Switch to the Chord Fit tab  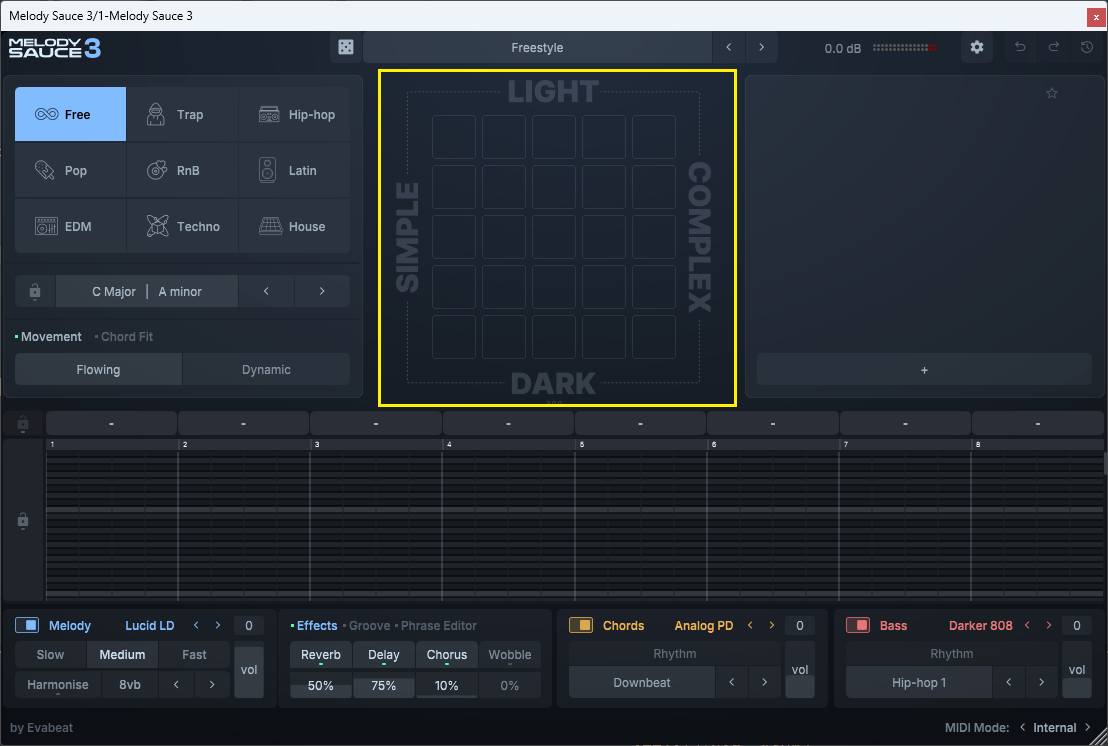(x=127, y=337)
